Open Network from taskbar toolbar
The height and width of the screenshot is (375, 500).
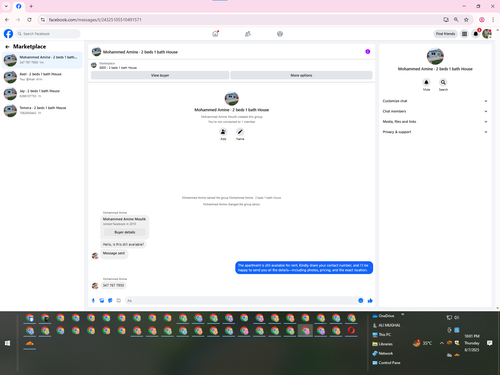[383, 353]
